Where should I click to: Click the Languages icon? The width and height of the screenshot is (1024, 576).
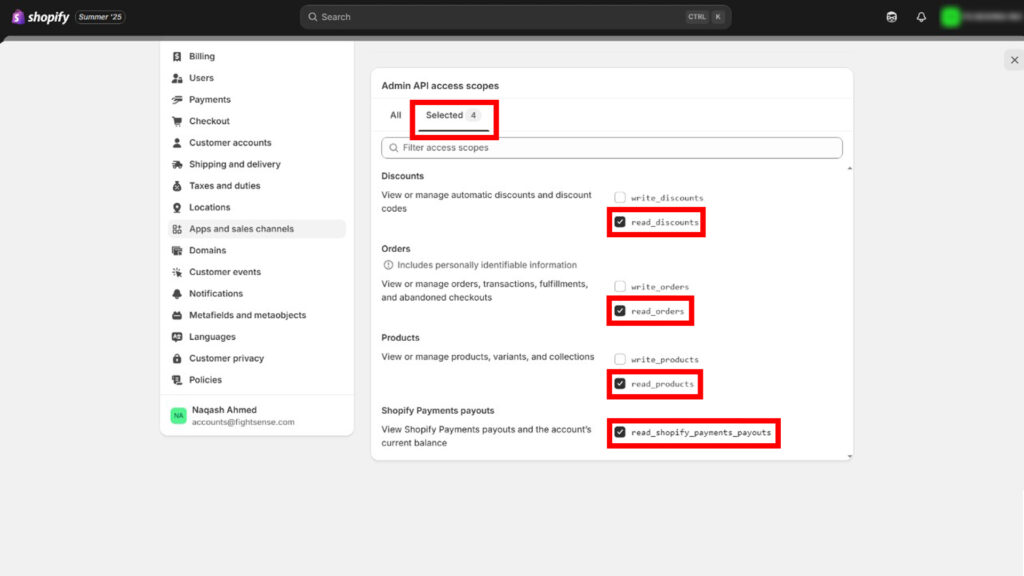coord(177,337)
